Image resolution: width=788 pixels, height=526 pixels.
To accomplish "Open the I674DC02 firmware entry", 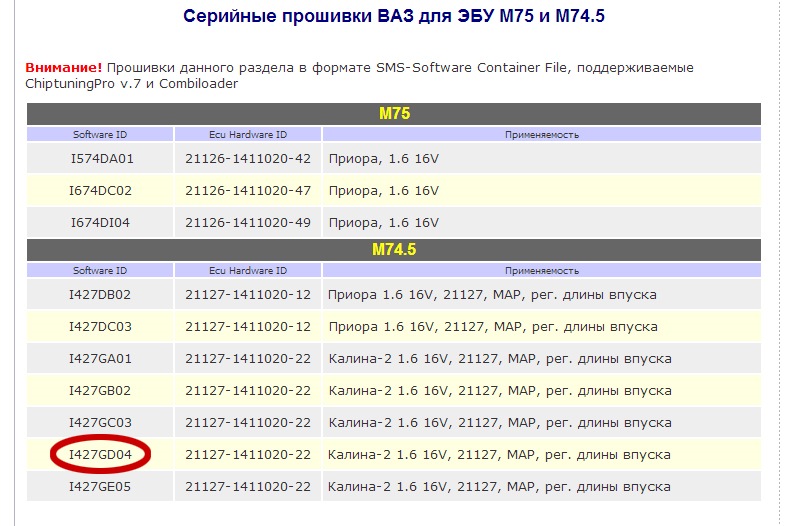I will 100,190.
